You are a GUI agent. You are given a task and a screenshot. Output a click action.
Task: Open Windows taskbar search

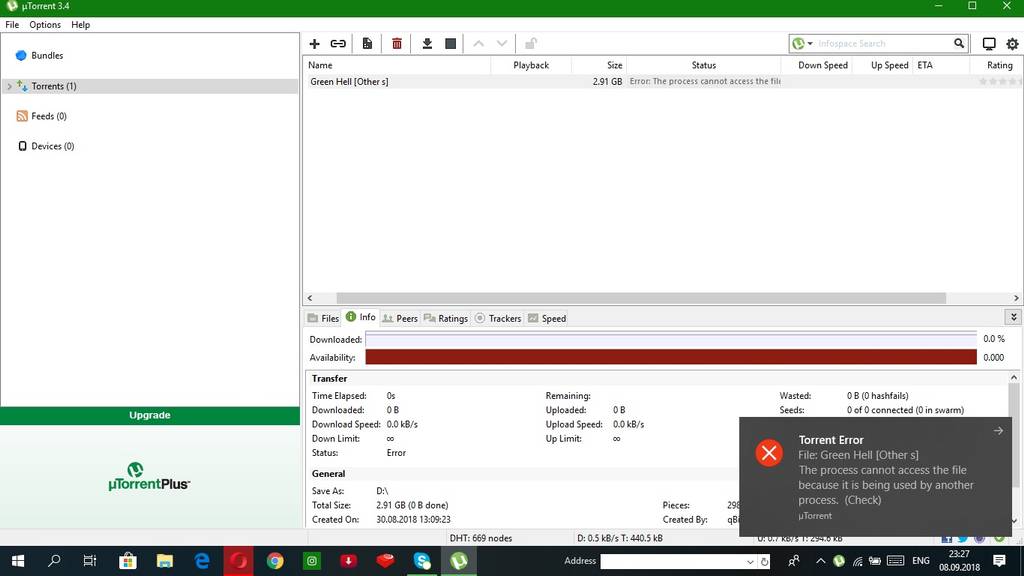pyautogui.click(x=54, y=561)
